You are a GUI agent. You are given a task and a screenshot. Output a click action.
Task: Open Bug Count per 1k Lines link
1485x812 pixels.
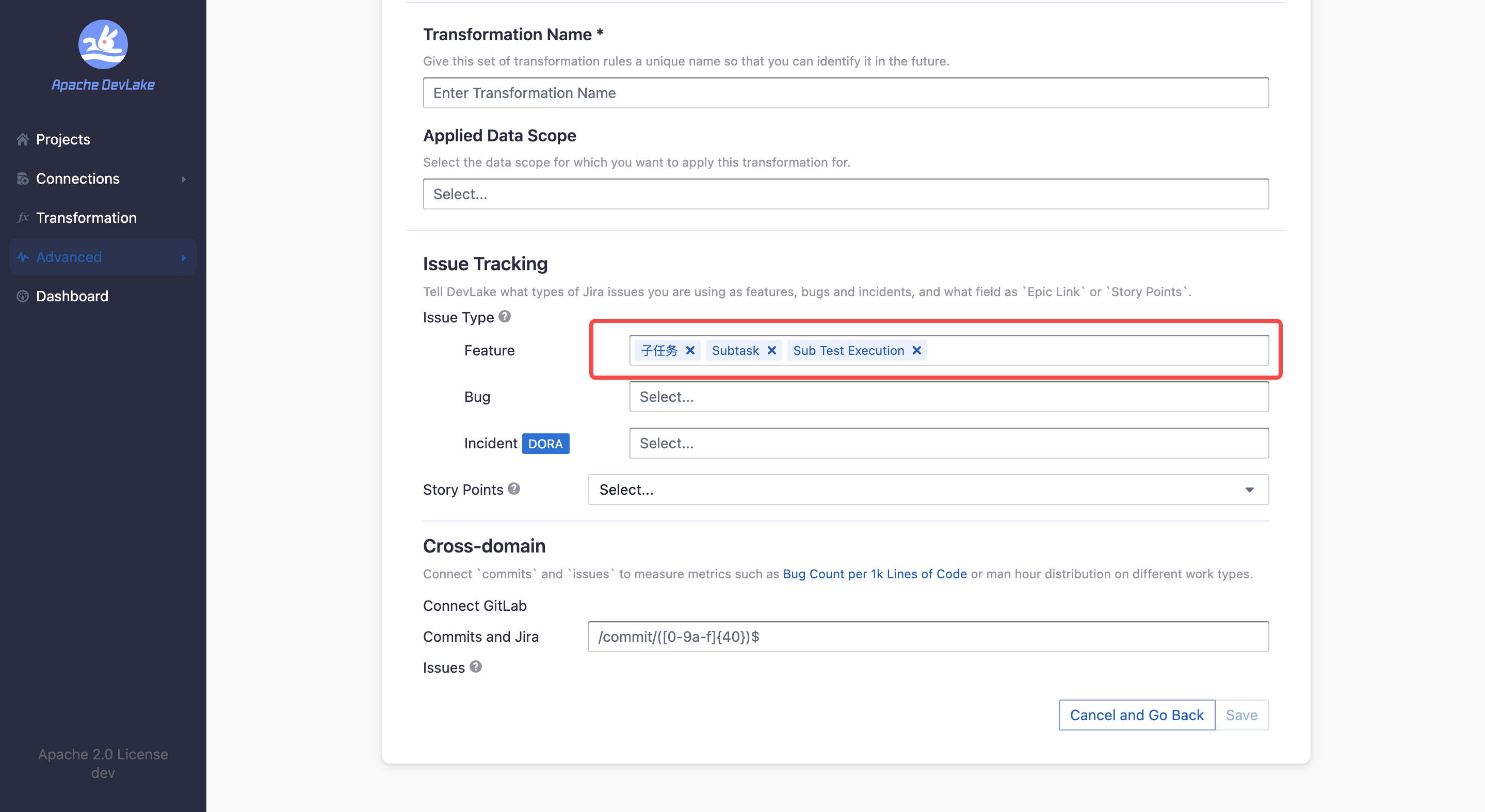pos(875,574)
